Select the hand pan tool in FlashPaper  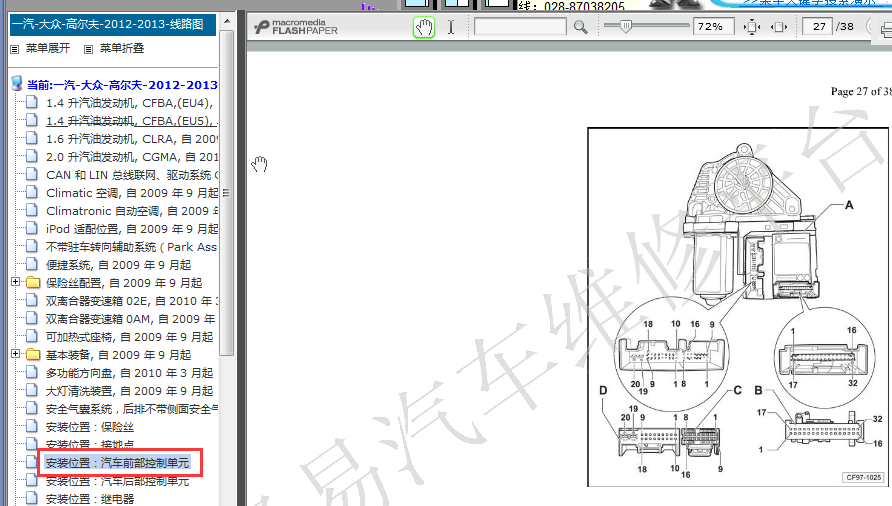point(424,27)
